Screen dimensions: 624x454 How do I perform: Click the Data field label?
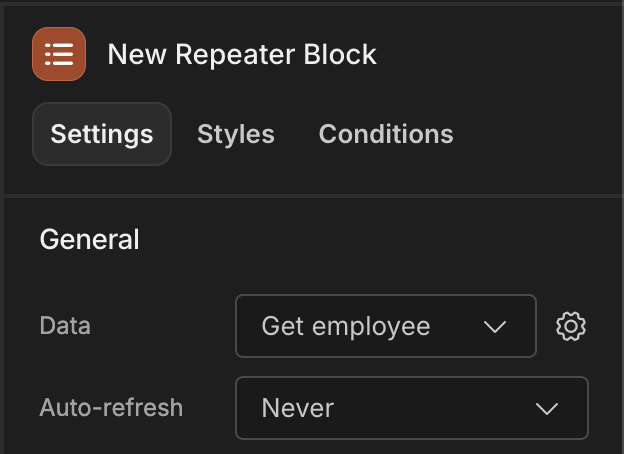click(65, 326)
